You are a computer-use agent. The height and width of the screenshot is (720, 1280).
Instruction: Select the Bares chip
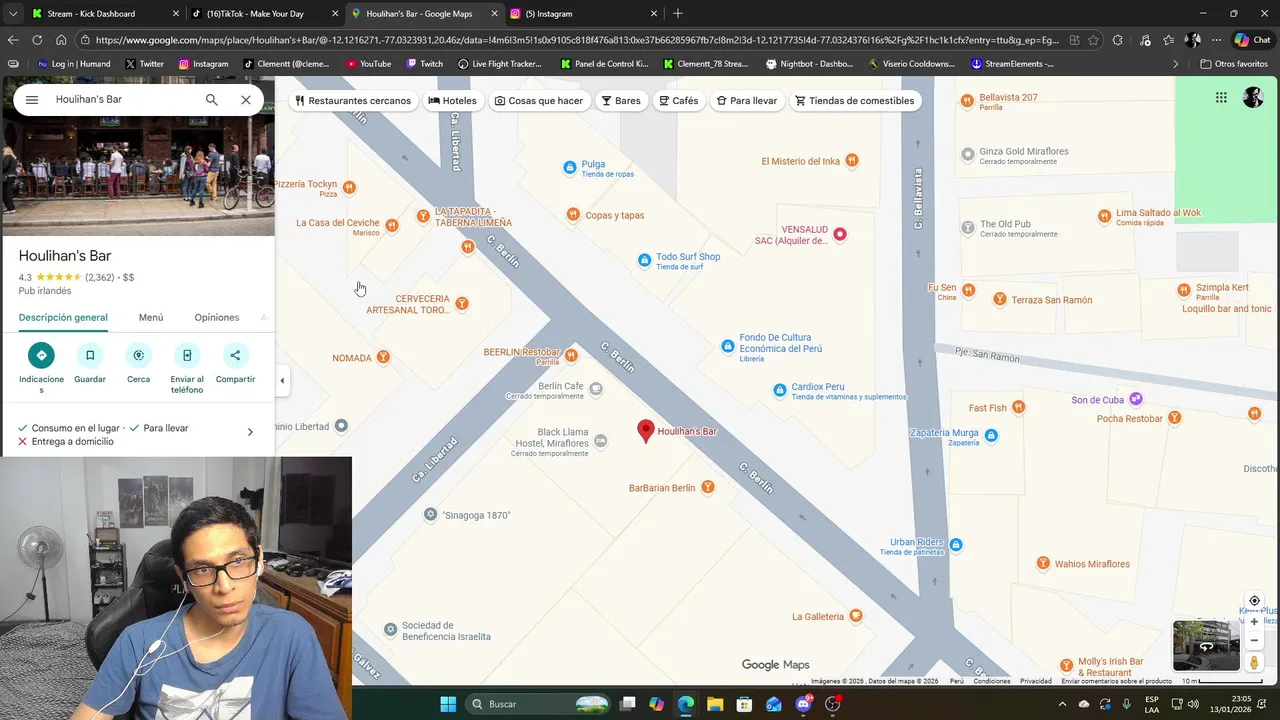click(x=621, y=101)
